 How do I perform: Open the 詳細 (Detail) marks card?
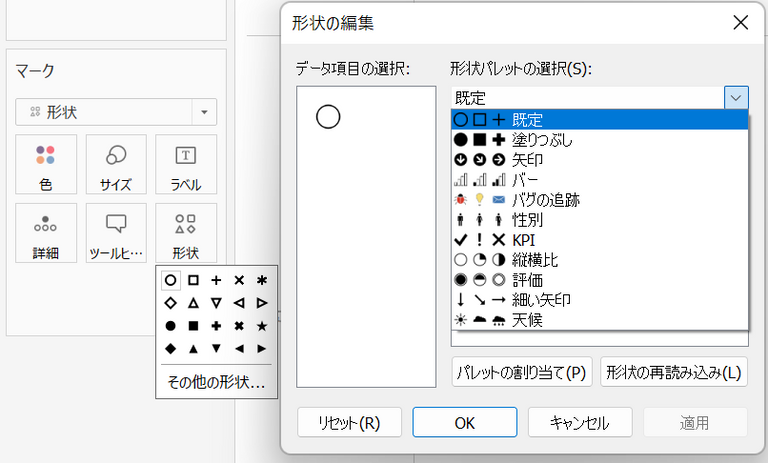[46, 233]
